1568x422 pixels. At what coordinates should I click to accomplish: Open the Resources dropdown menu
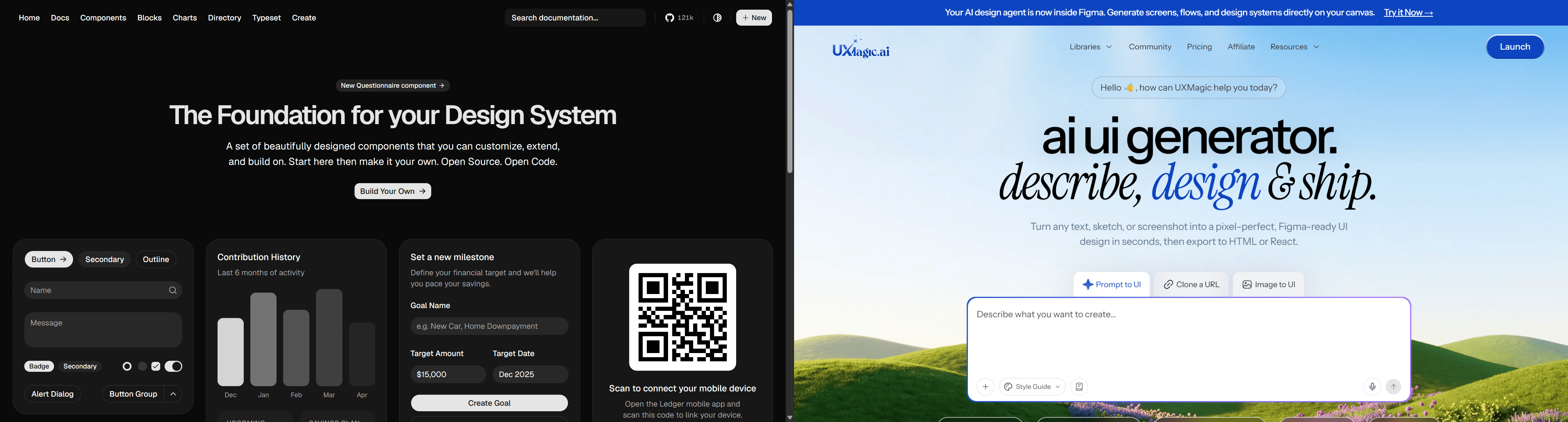click(x=1295, y=47)
